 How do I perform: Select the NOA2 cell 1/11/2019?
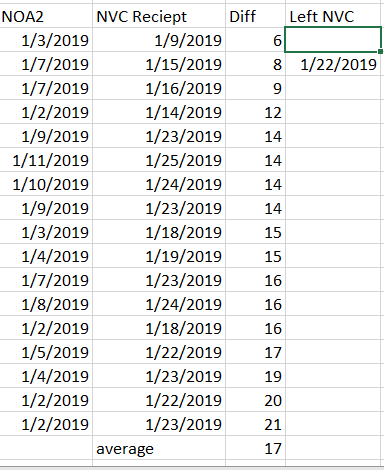pyautogui.click(x=46, y=160)
